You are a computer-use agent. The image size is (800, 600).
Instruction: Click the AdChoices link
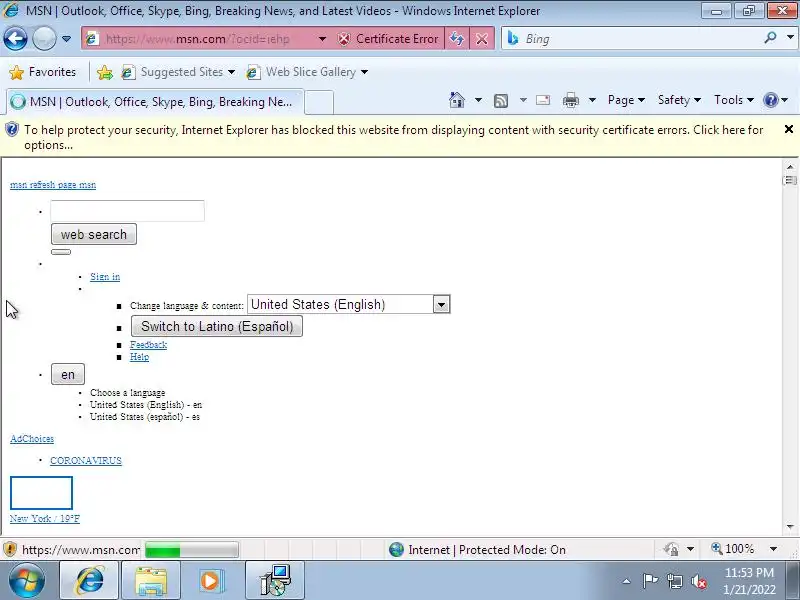[32, 439]
